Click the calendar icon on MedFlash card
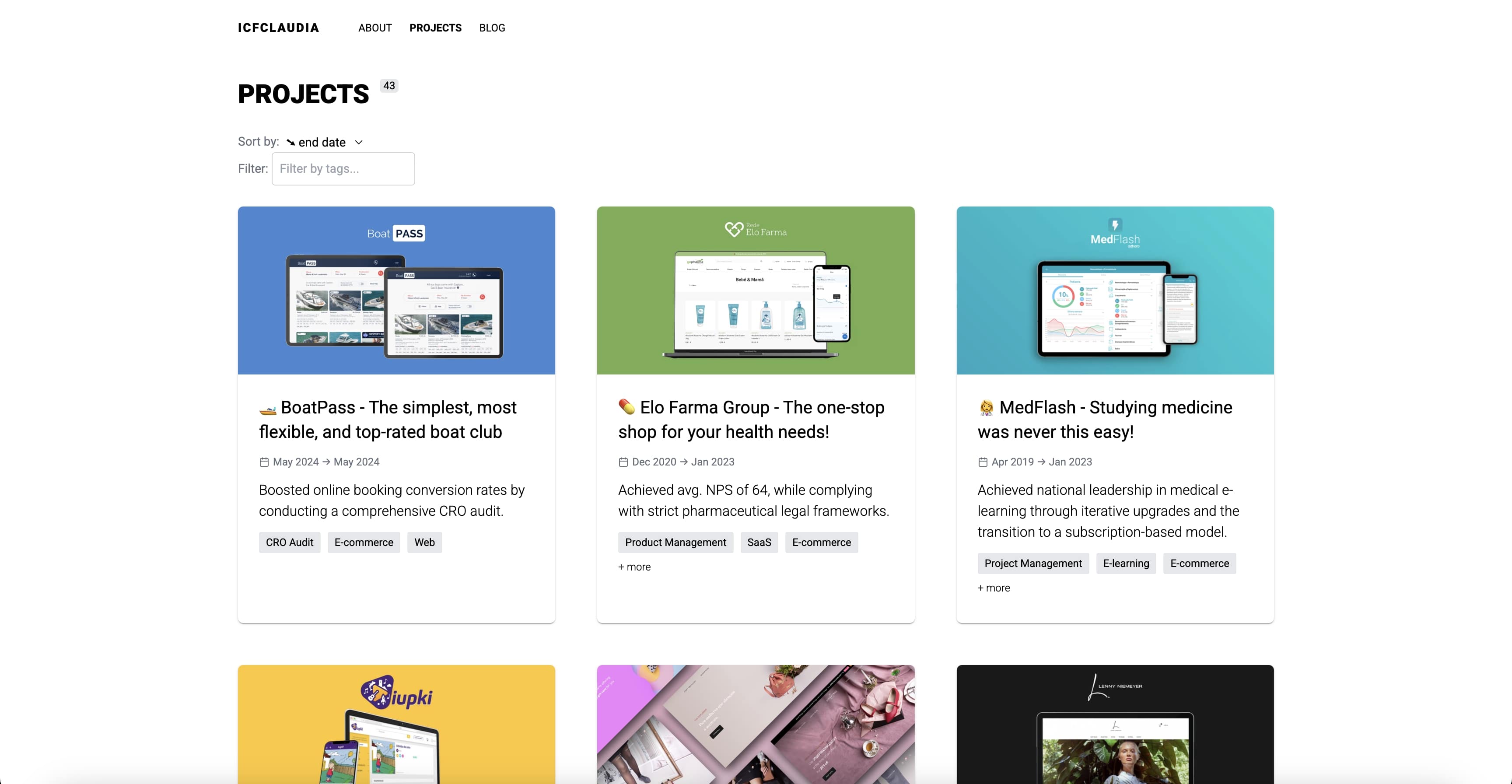The image size is (1512, 784). [982, 462]
